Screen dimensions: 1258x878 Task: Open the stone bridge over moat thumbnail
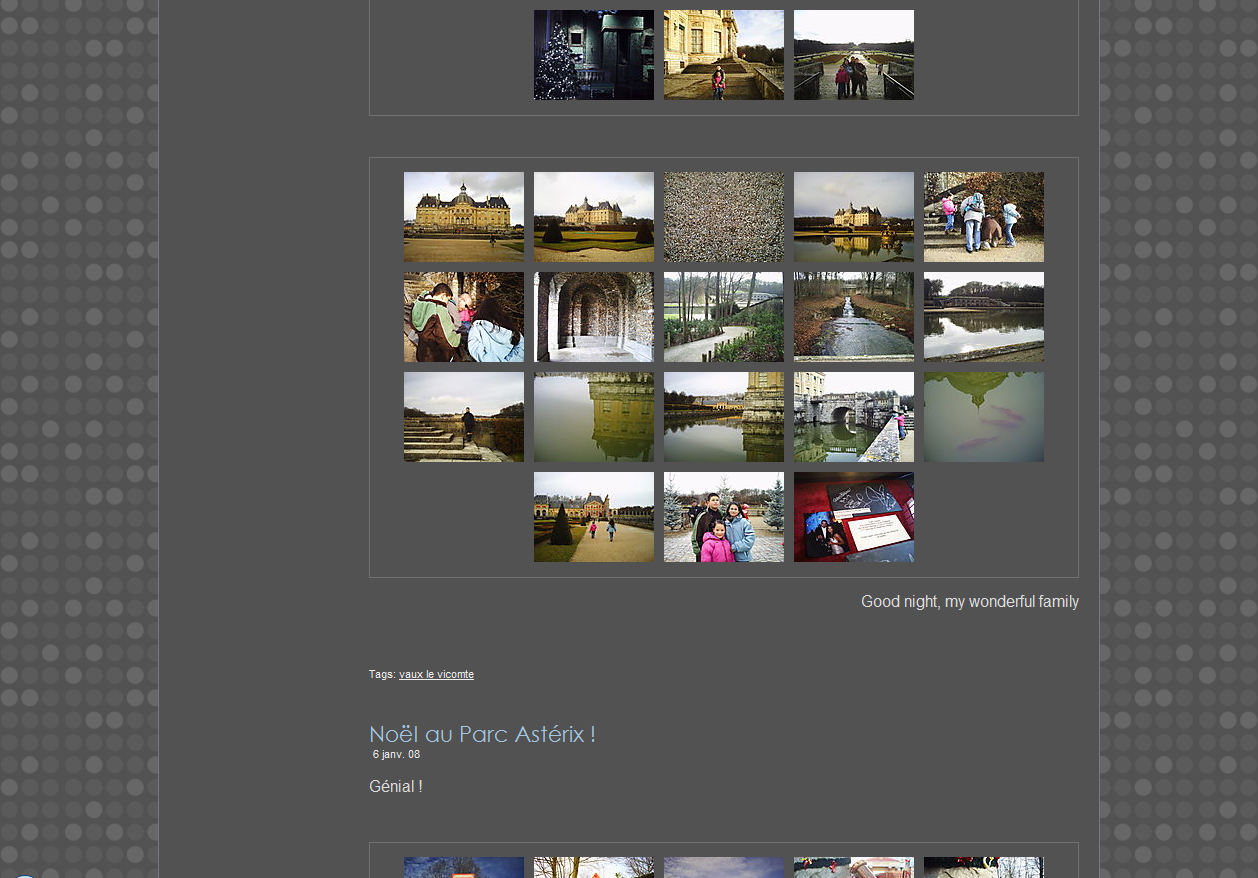[853, 417]
